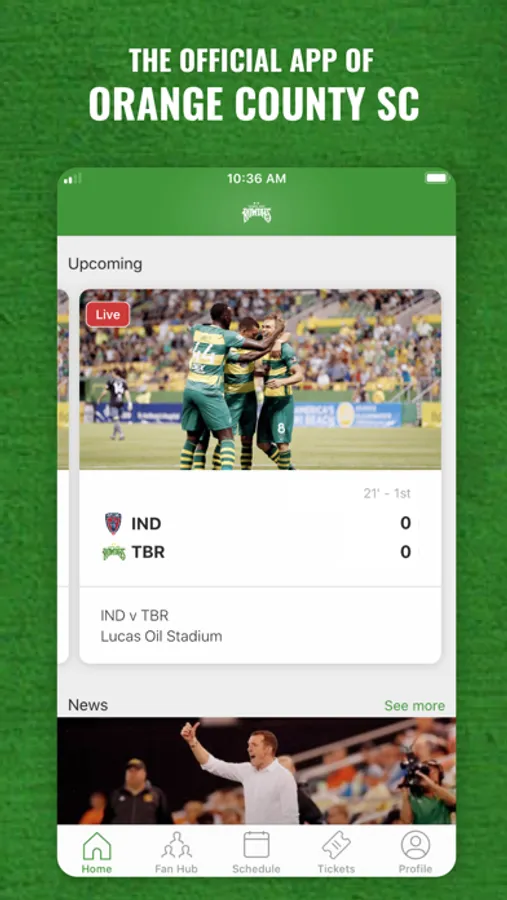Select the Schedule calendar icon
Viewport: 507px width, 900px height.
pyautogui.click(x=256, y=845)
